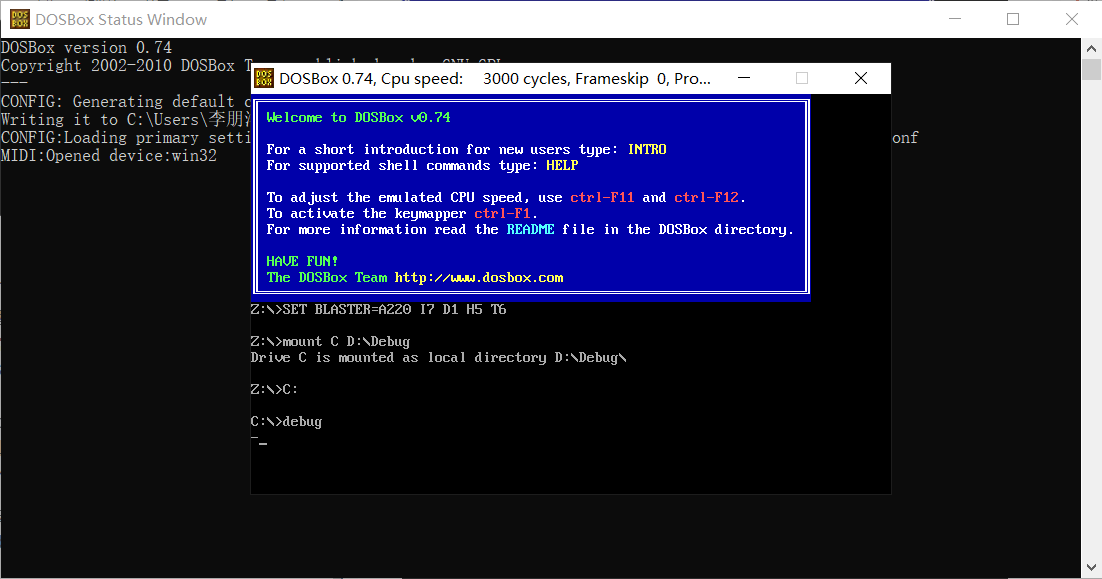Click the DOSBox Status Window title icon
Viewport: 1102px width, 579px height.
[20, 19]
